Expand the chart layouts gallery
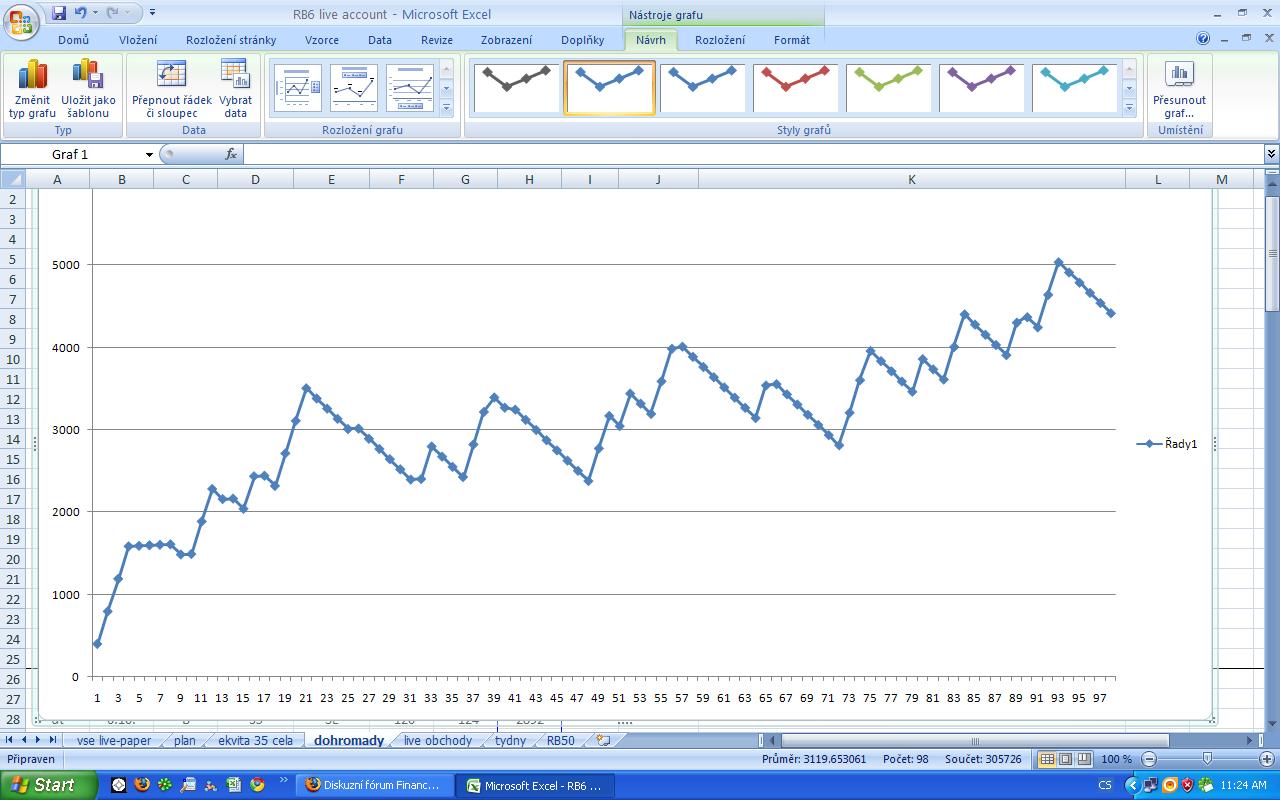Screen dimensions: 1280x800 (447, 106)
